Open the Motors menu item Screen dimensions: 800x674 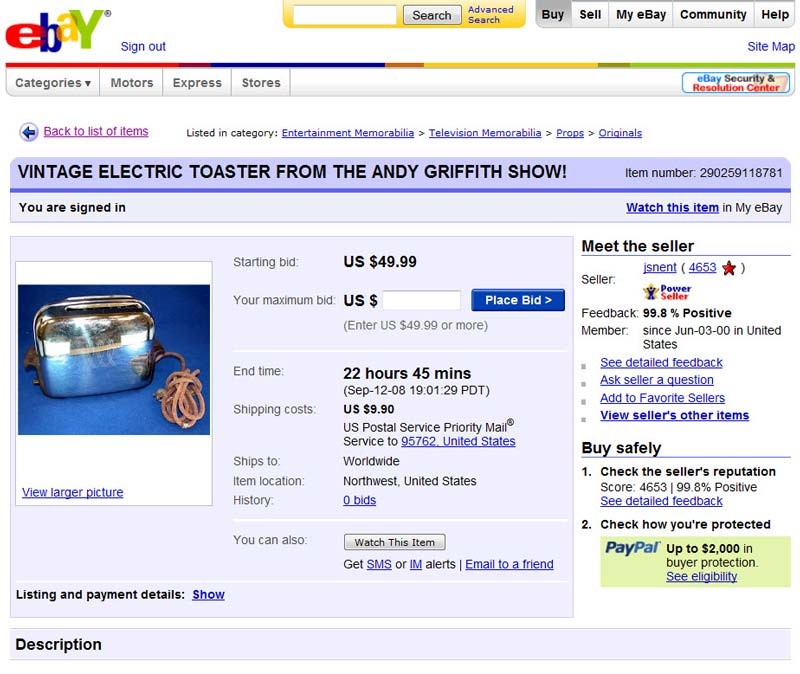click(132, 83)
